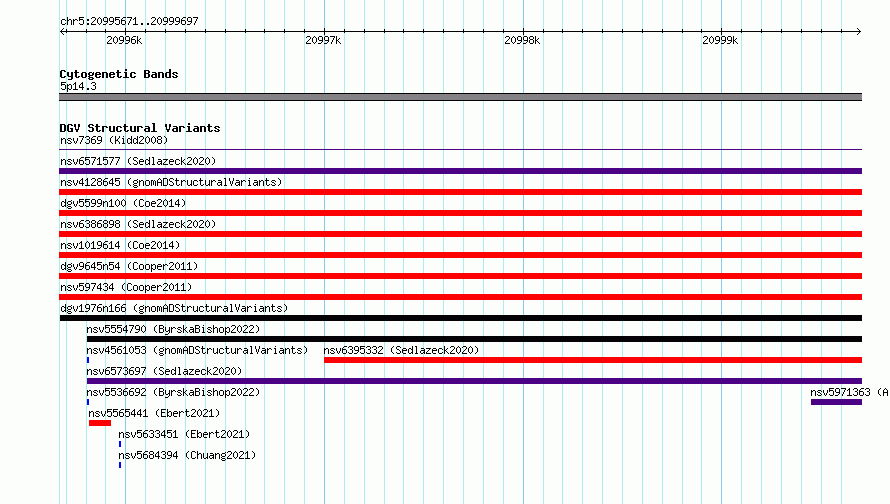Image resolution: width=890 pixels, height=504 pixels.
Task: Open nsv6571577 (Sedlazeck2020) variant label
Action: click(138, 161)
